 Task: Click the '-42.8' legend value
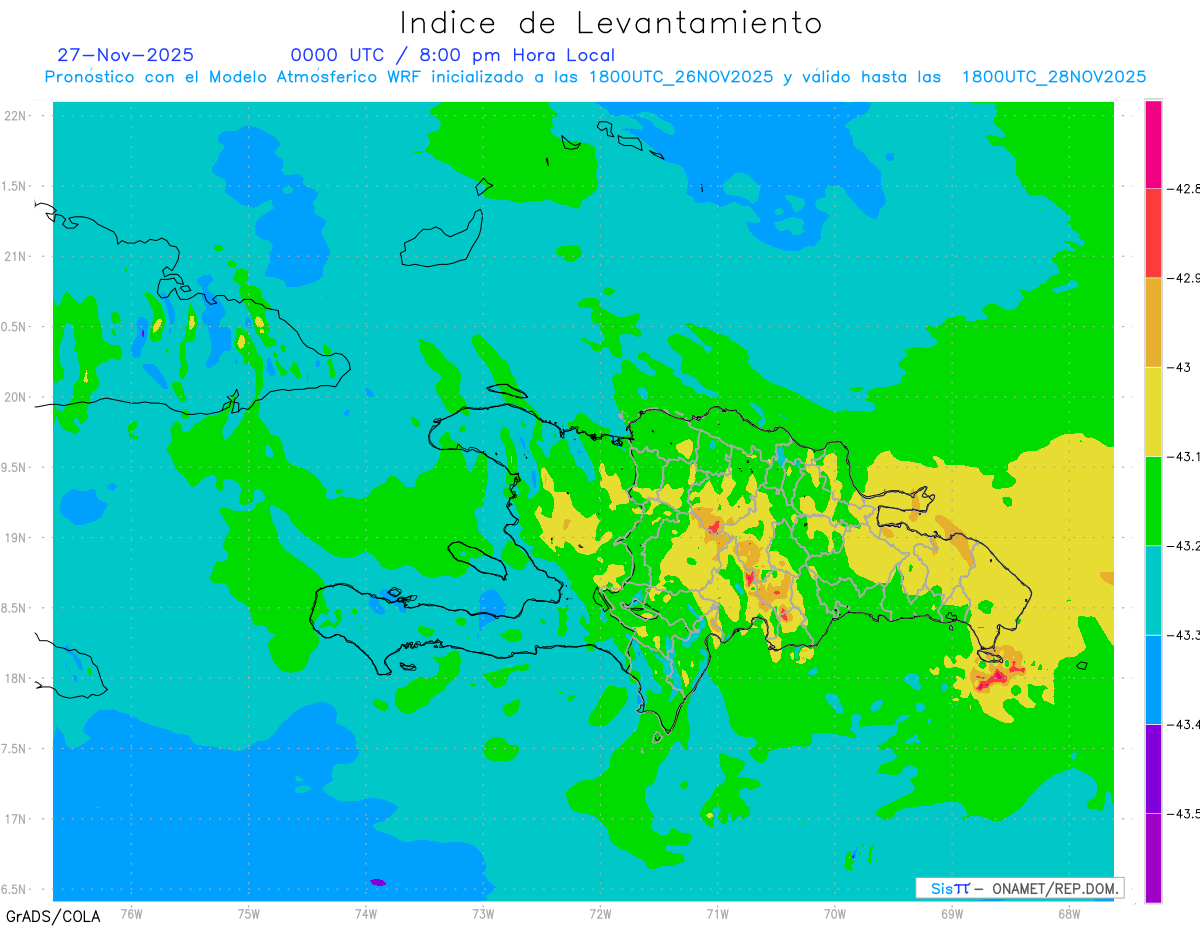(x=1182, y=188)
